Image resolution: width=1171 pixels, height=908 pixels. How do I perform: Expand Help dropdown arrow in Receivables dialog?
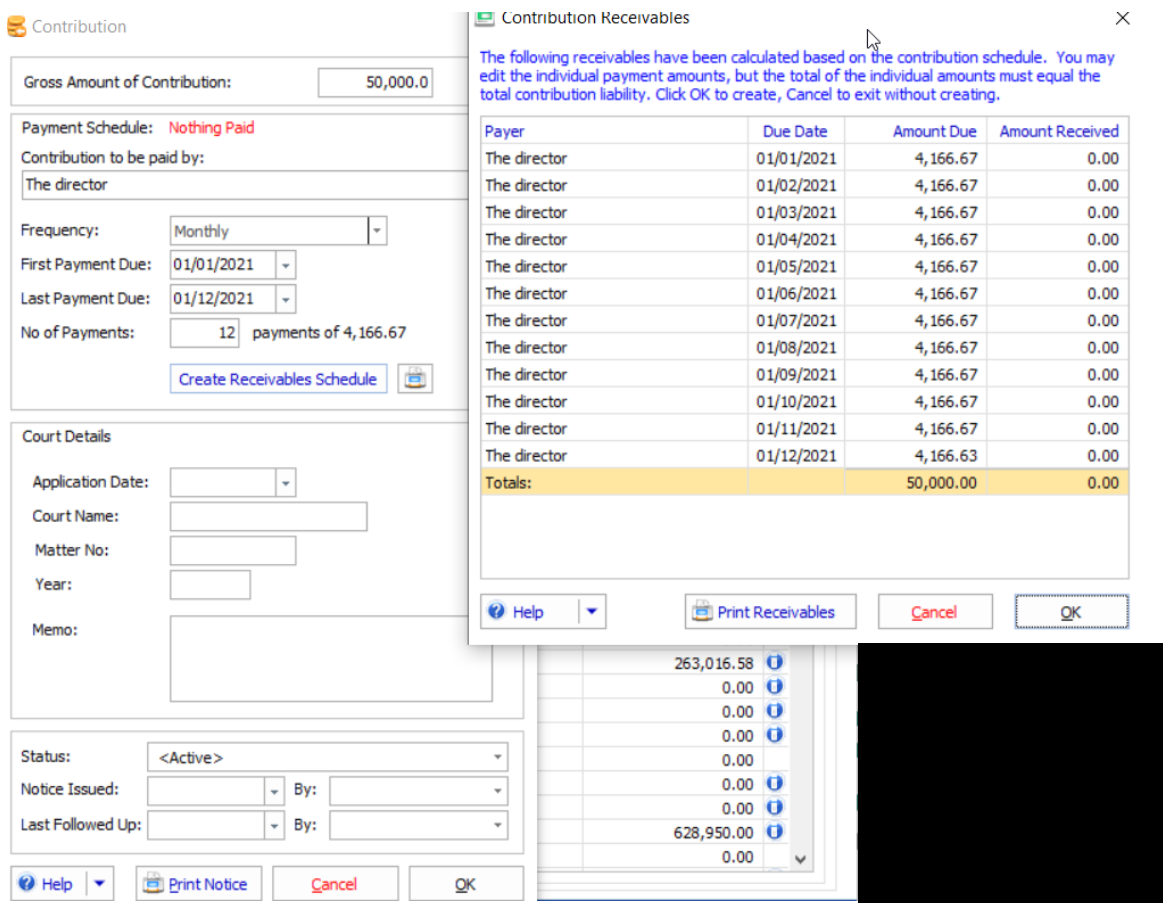pyautogui.click(x=592, y=612)
